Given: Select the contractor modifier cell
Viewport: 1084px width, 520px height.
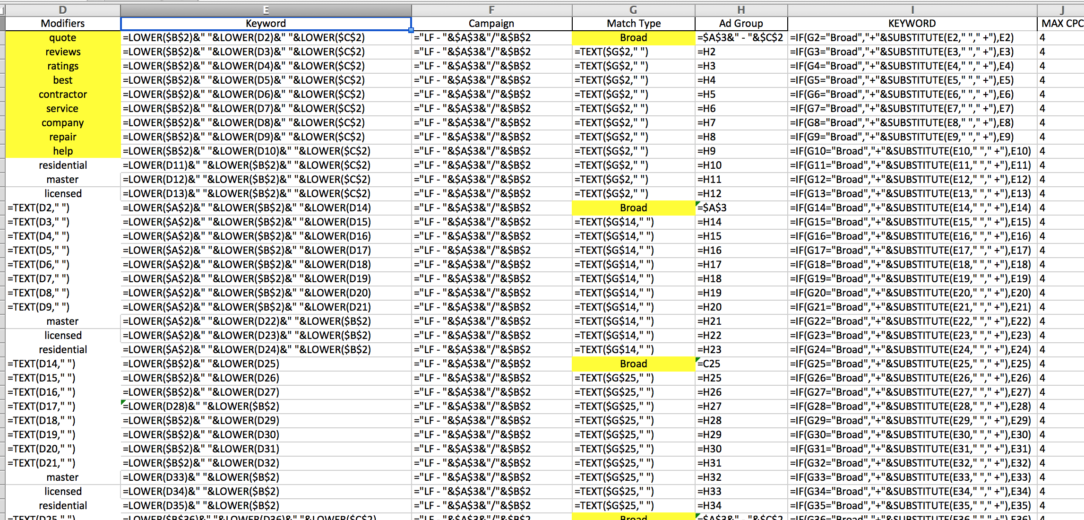Looking at the screenshot, I should pyautogui.click(x=63, y=94).
